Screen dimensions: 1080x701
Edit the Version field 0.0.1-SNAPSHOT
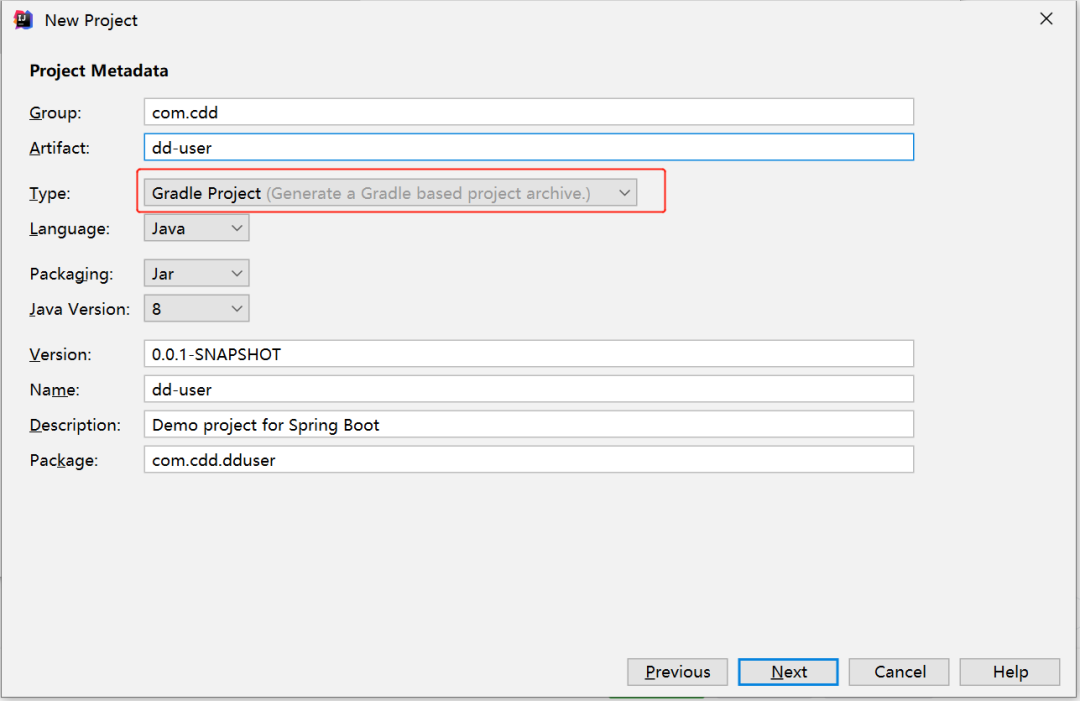coord(528,354)
